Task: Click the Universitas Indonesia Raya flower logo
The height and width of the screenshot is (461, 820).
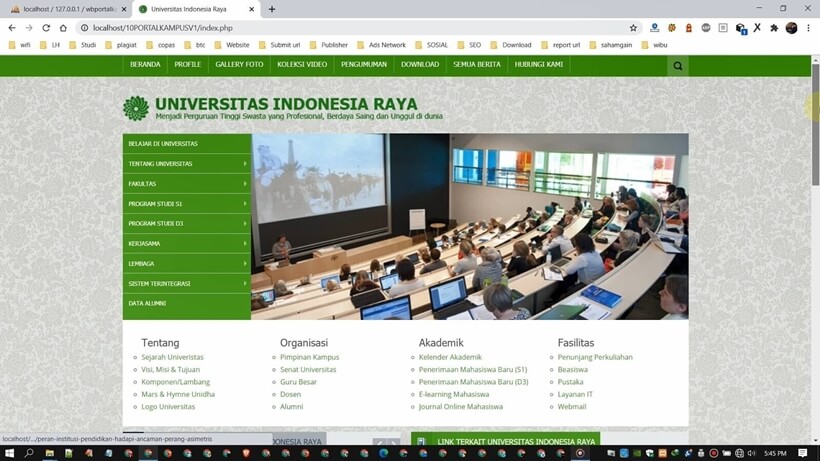Action: [136, 108]
